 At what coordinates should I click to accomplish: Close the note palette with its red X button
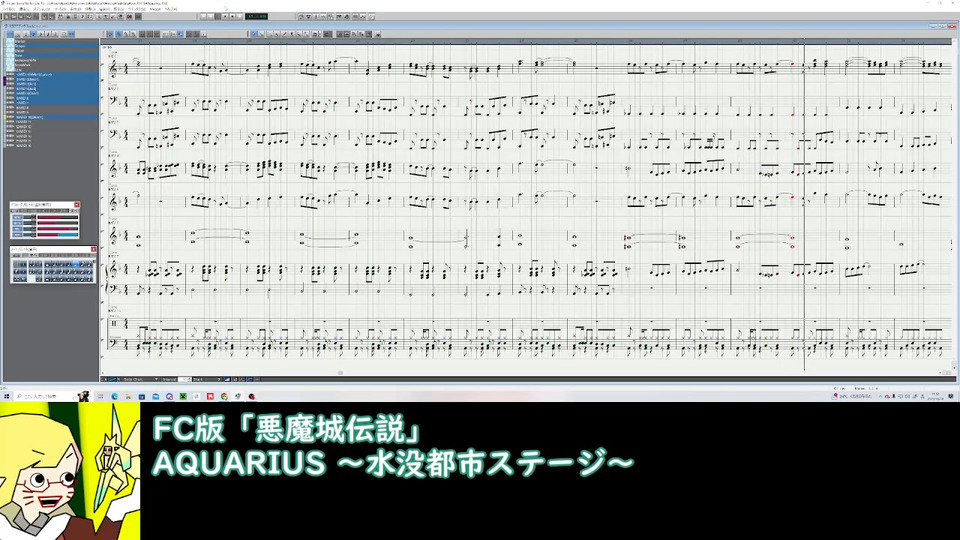pos(94,249)
